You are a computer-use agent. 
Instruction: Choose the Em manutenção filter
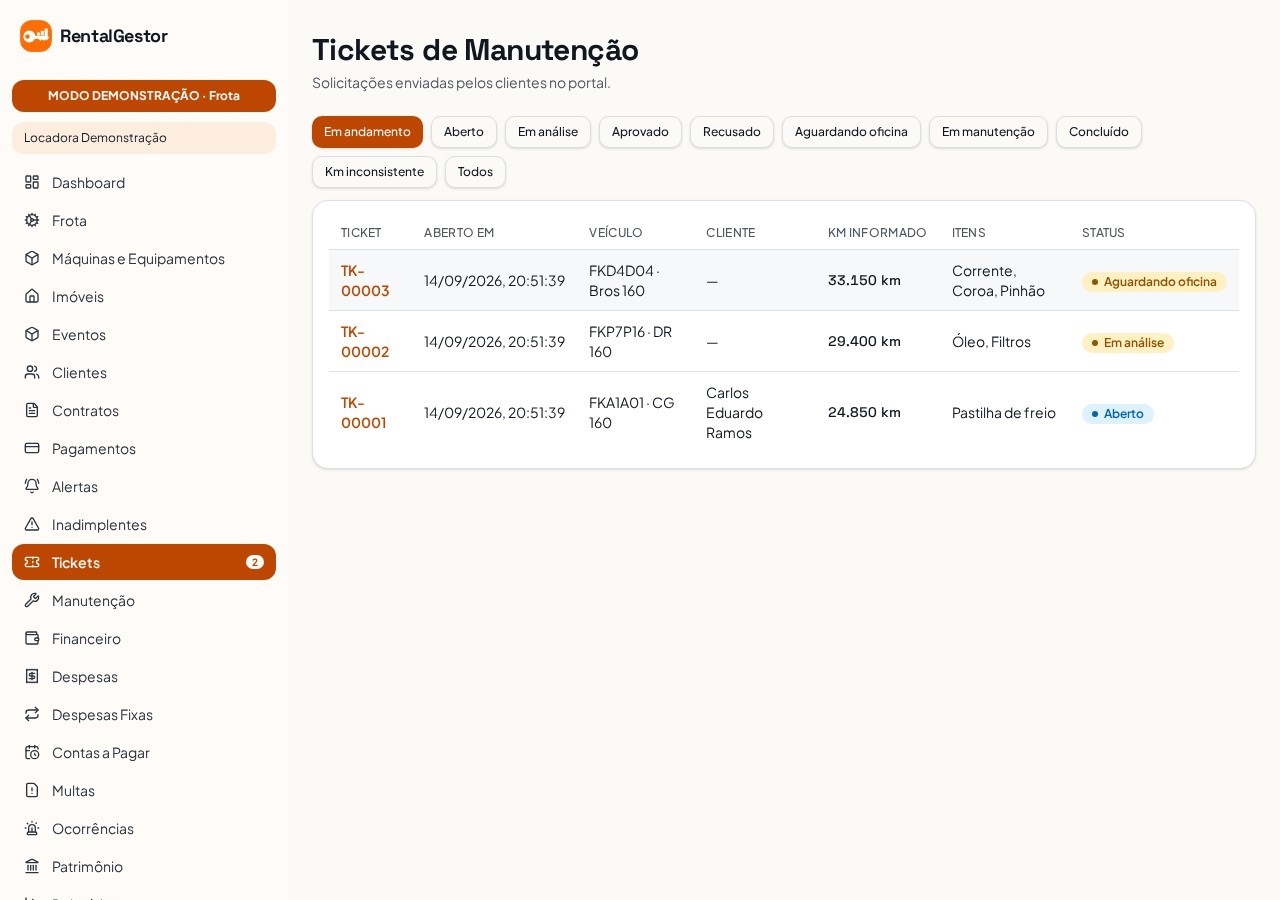pos(988,132)
